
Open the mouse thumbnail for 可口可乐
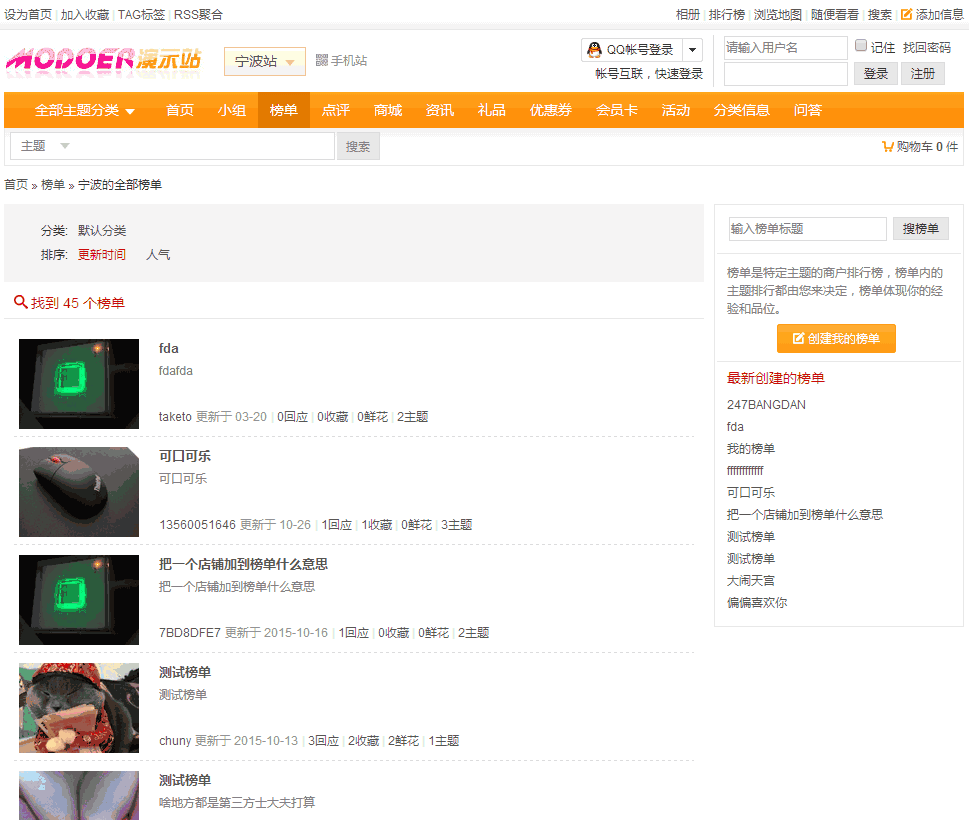point(79,492)
